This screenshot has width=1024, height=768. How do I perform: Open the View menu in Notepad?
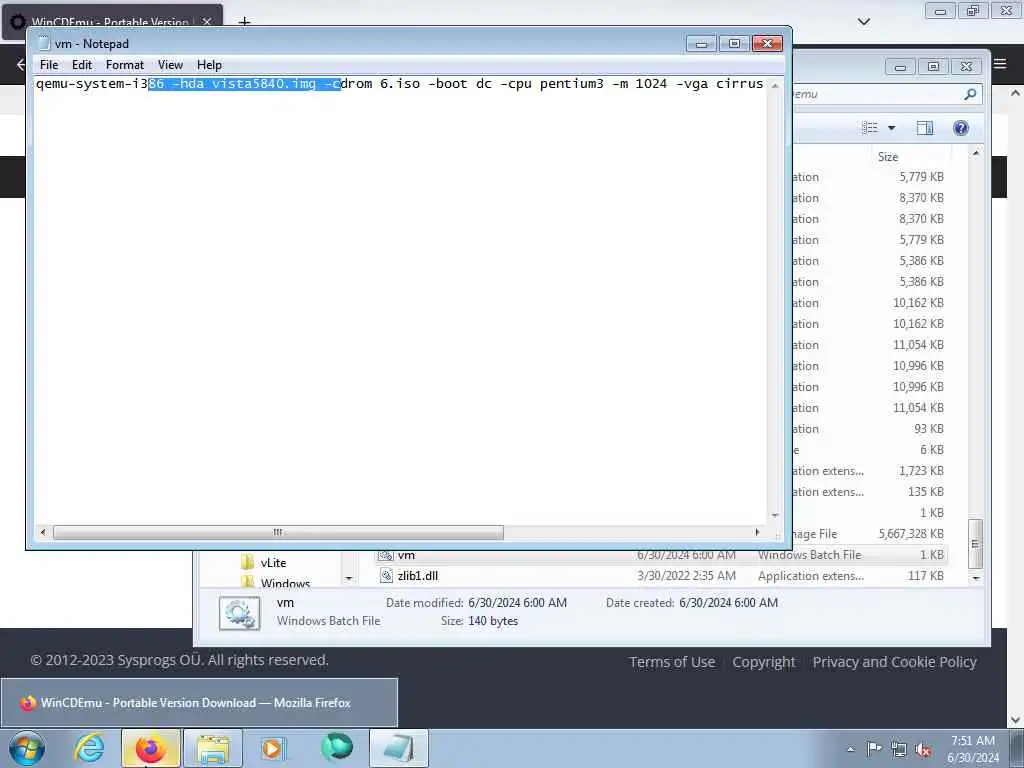point(170,65)
